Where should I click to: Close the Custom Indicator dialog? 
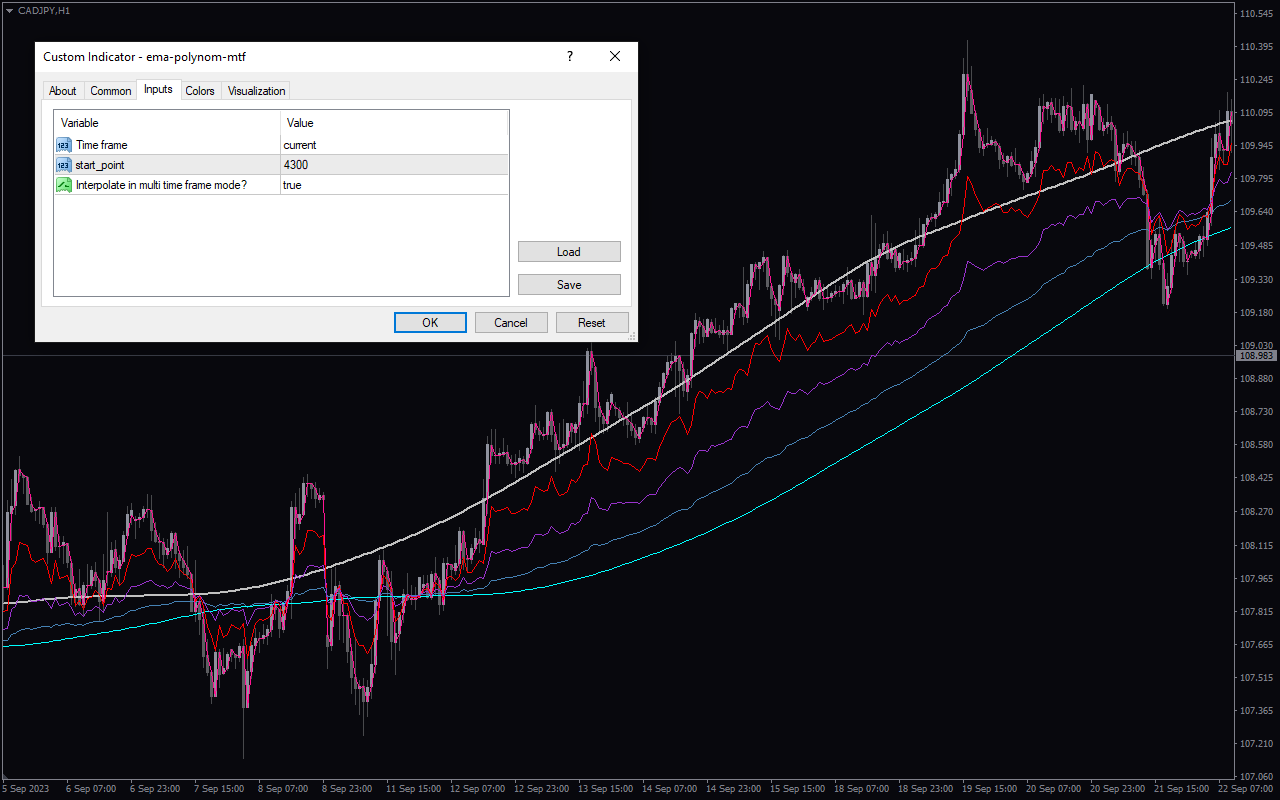pyautogui.click(x=615, y=57)
